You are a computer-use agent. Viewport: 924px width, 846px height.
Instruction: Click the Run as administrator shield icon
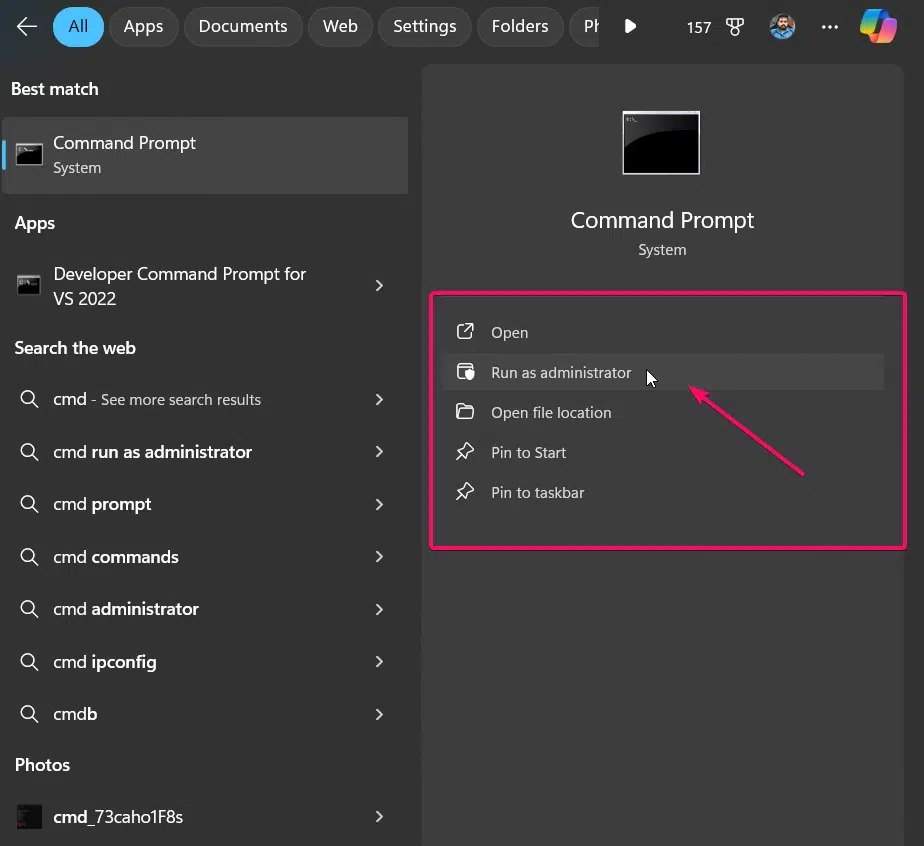[x=465, y=371]
